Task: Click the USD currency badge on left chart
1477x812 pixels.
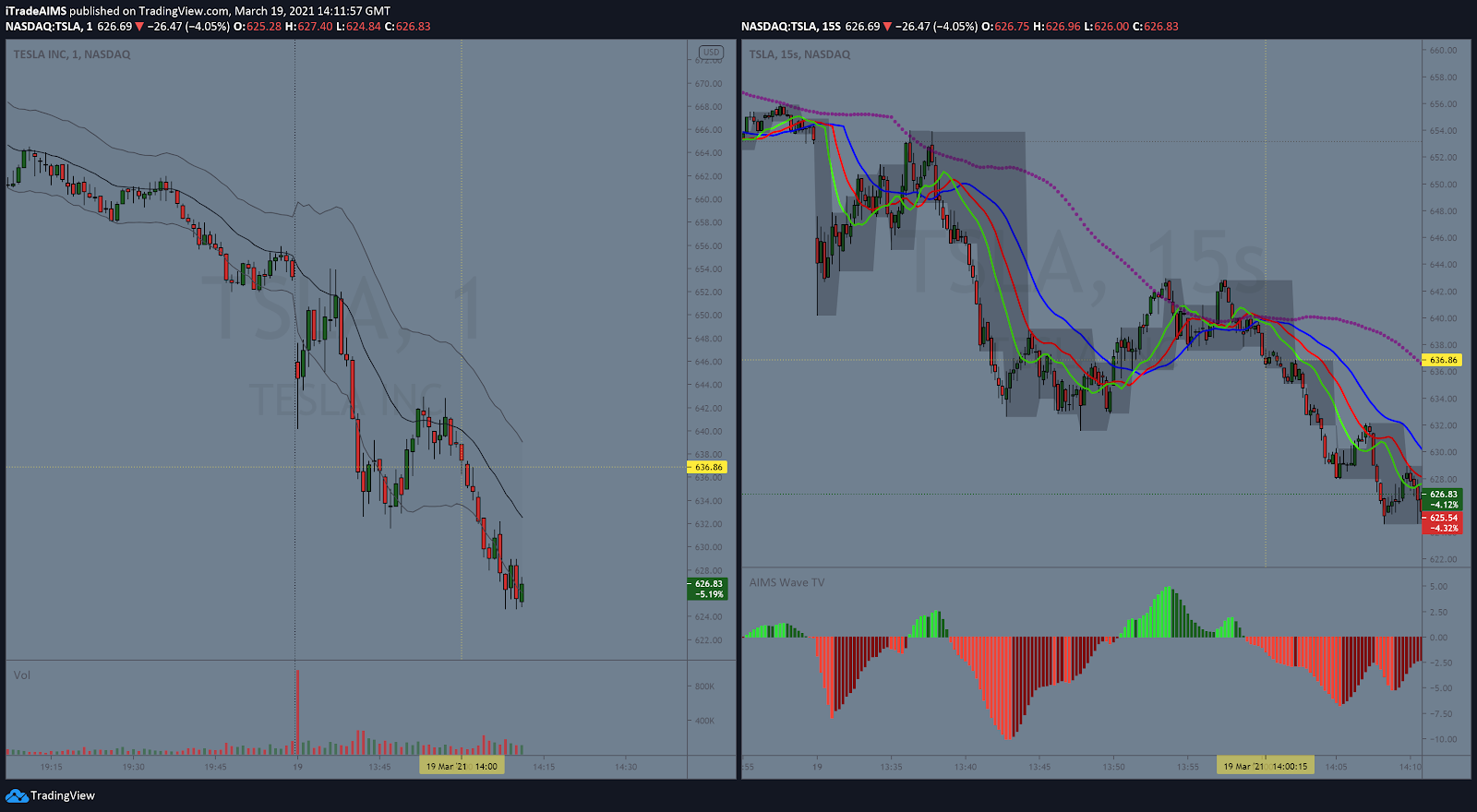Action: click(711, 53)
